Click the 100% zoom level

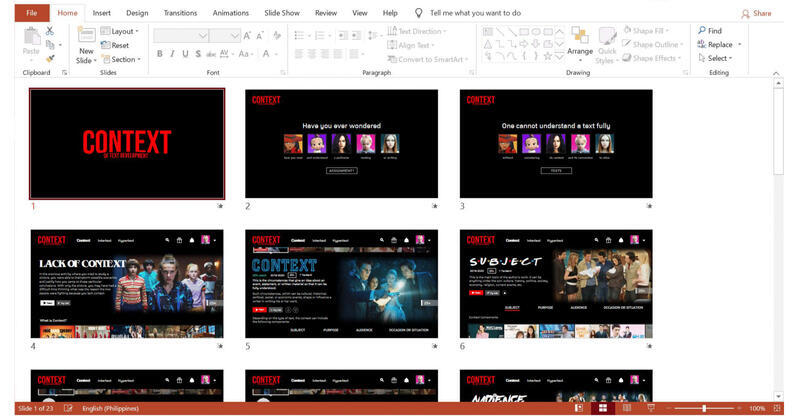tap(757, 408)
